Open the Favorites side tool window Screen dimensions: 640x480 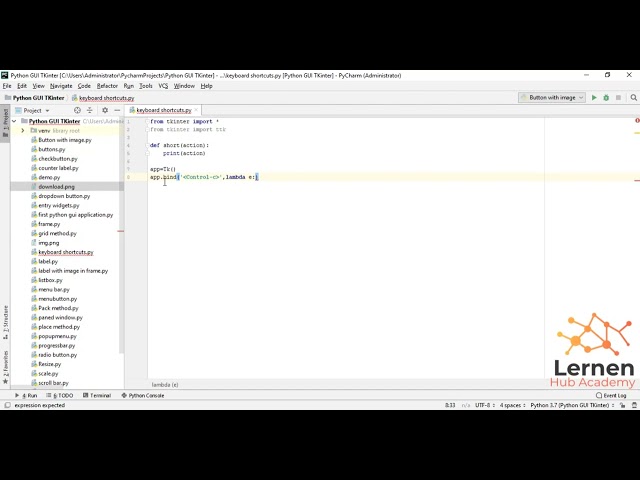[5, 367]
